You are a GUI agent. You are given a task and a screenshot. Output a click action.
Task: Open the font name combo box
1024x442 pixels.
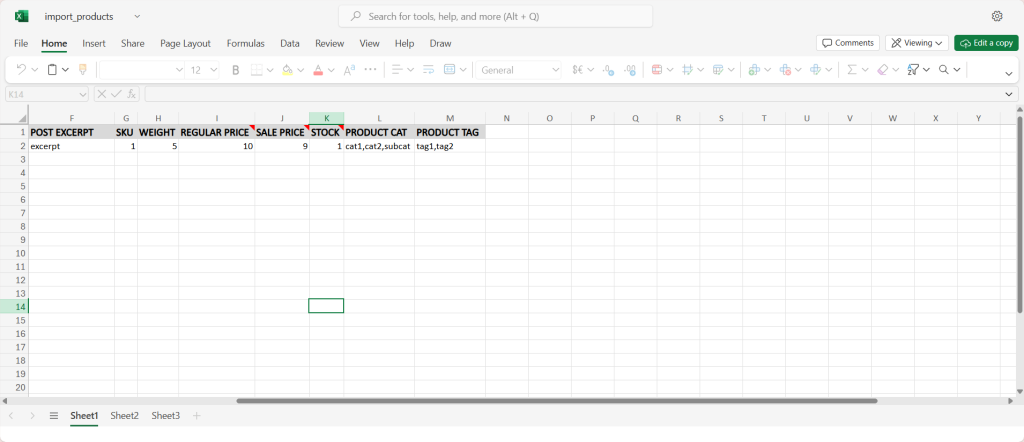(142, 70)
